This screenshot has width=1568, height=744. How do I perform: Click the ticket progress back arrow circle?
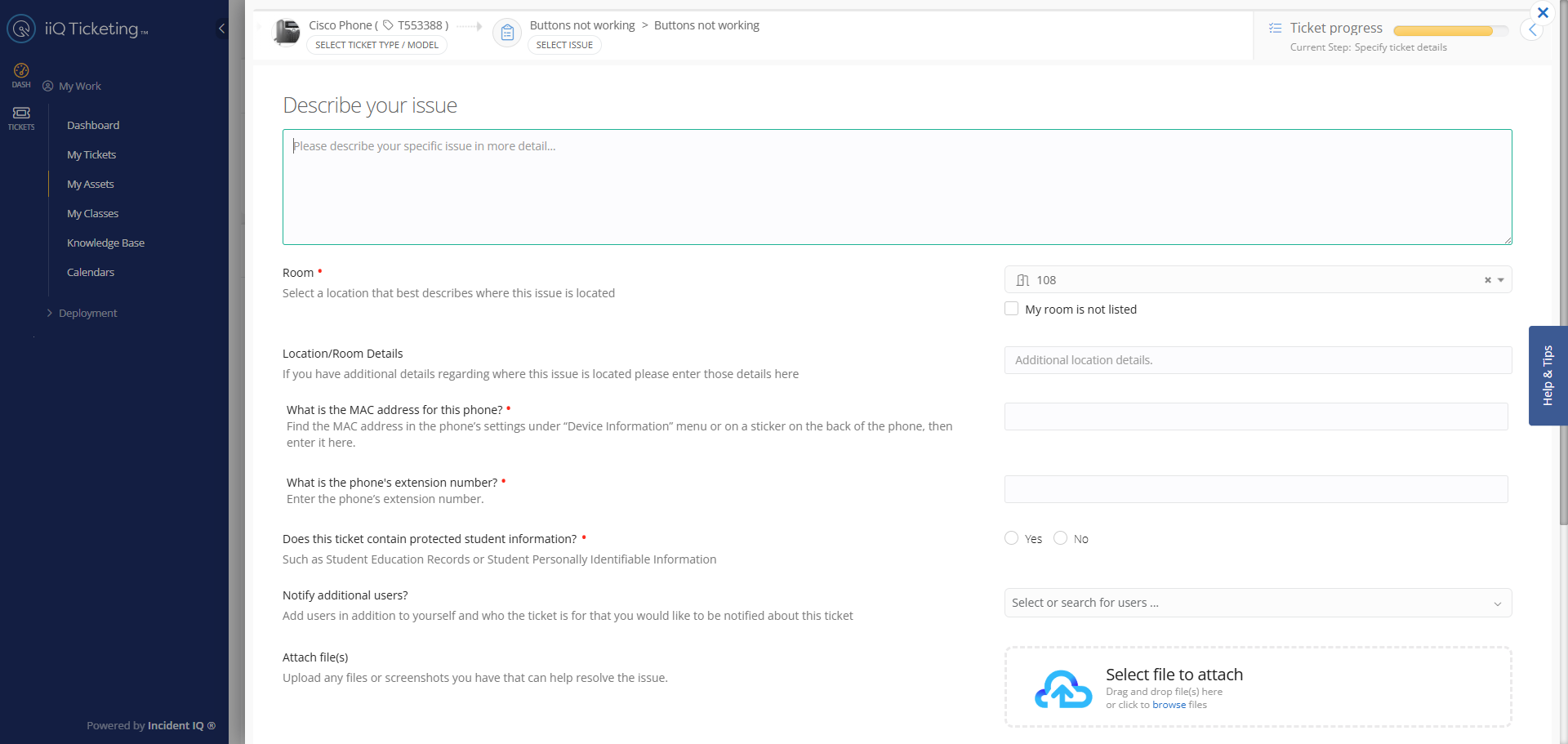1532,30
